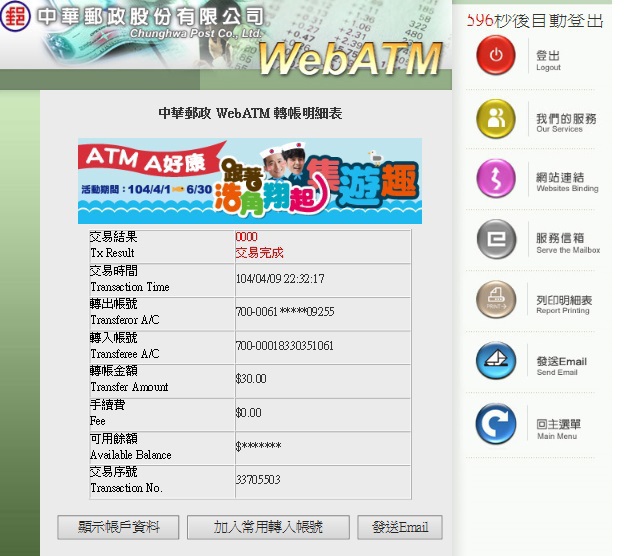Click the Fee row label

tap(107, 413)
